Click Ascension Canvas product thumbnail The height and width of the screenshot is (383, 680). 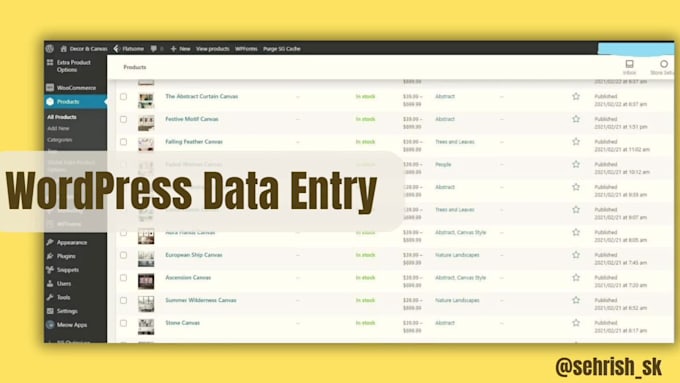(x=146, y=281)
